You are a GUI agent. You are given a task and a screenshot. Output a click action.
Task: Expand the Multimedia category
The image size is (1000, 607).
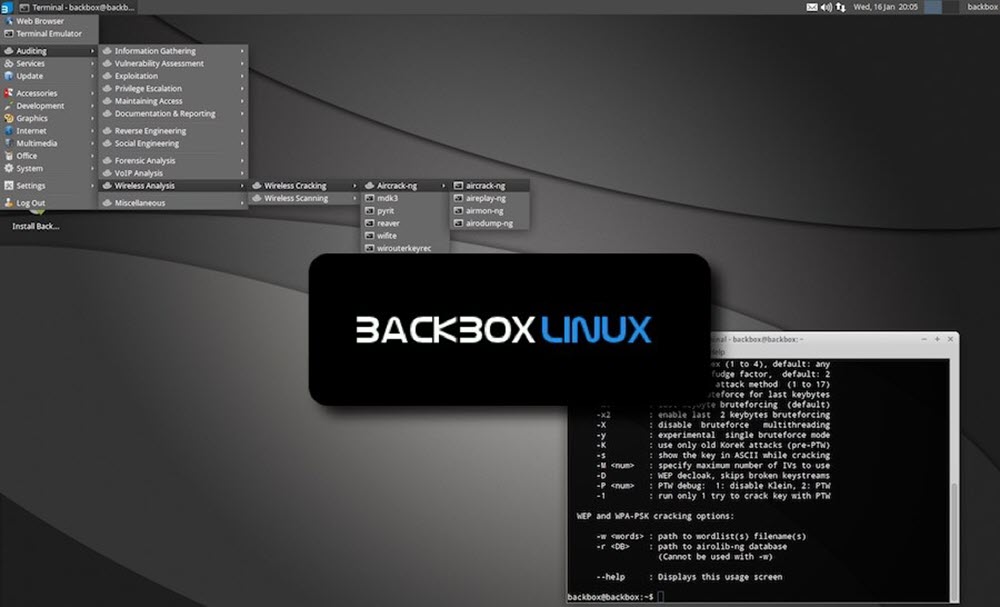[x=50, y=143]
